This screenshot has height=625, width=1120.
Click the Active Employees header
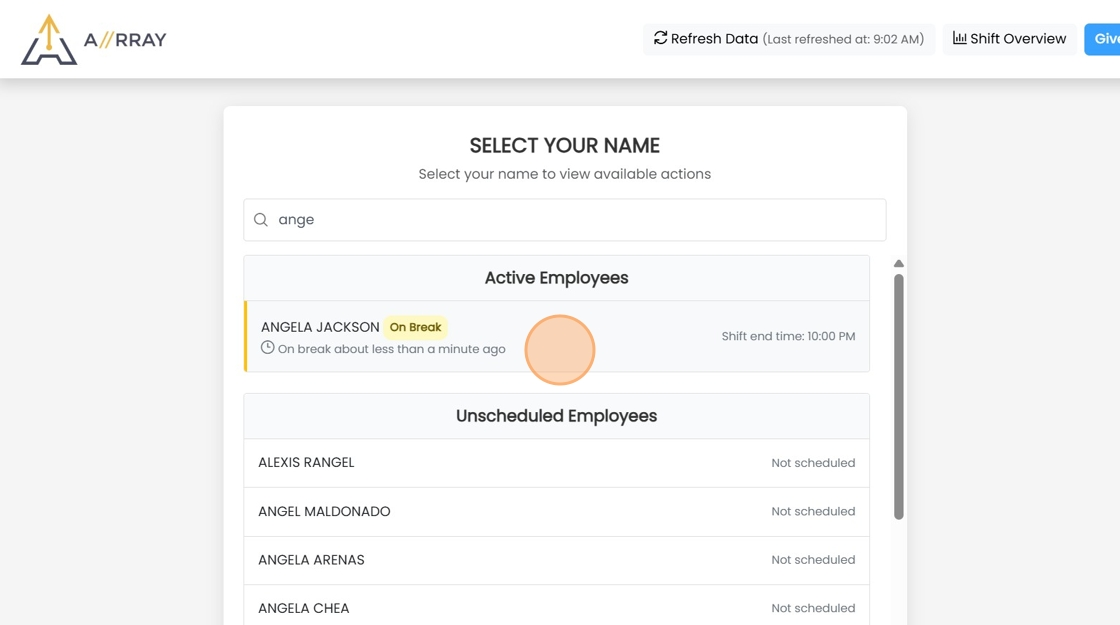coord(556,278)
